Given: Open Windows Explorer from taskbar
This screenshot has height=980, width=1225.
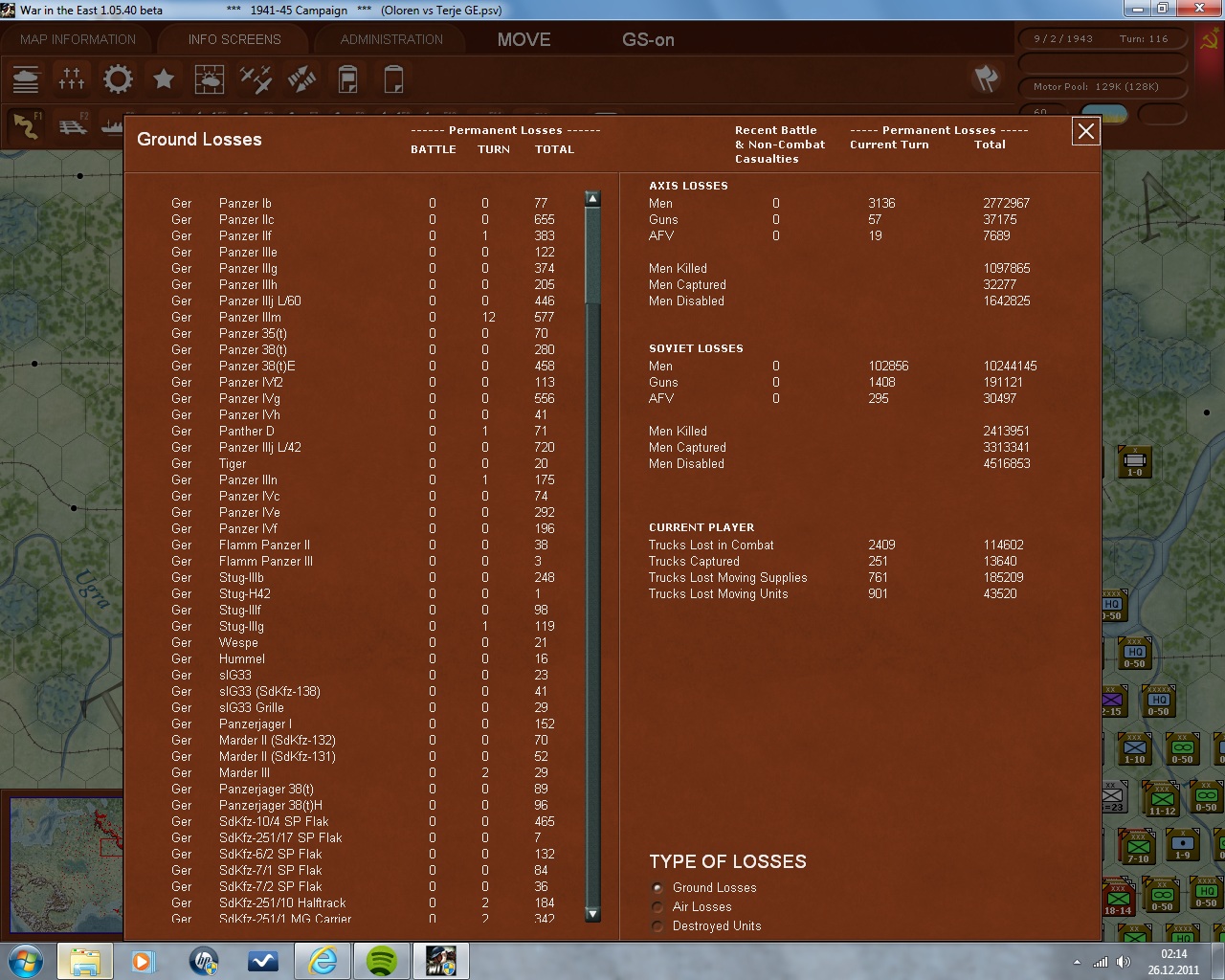Looking at the screenshot, I should pyautogui.click(x=85, y=960).
